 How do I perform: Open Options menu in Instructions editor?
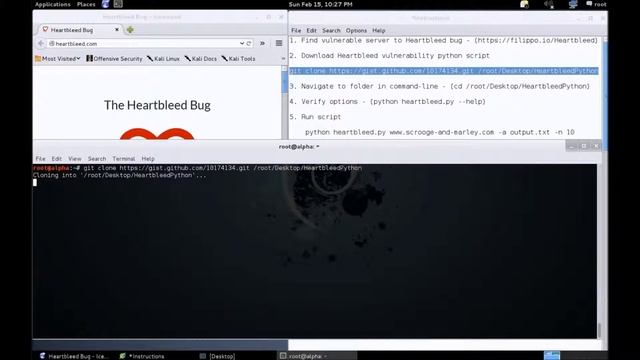point(356,31)
